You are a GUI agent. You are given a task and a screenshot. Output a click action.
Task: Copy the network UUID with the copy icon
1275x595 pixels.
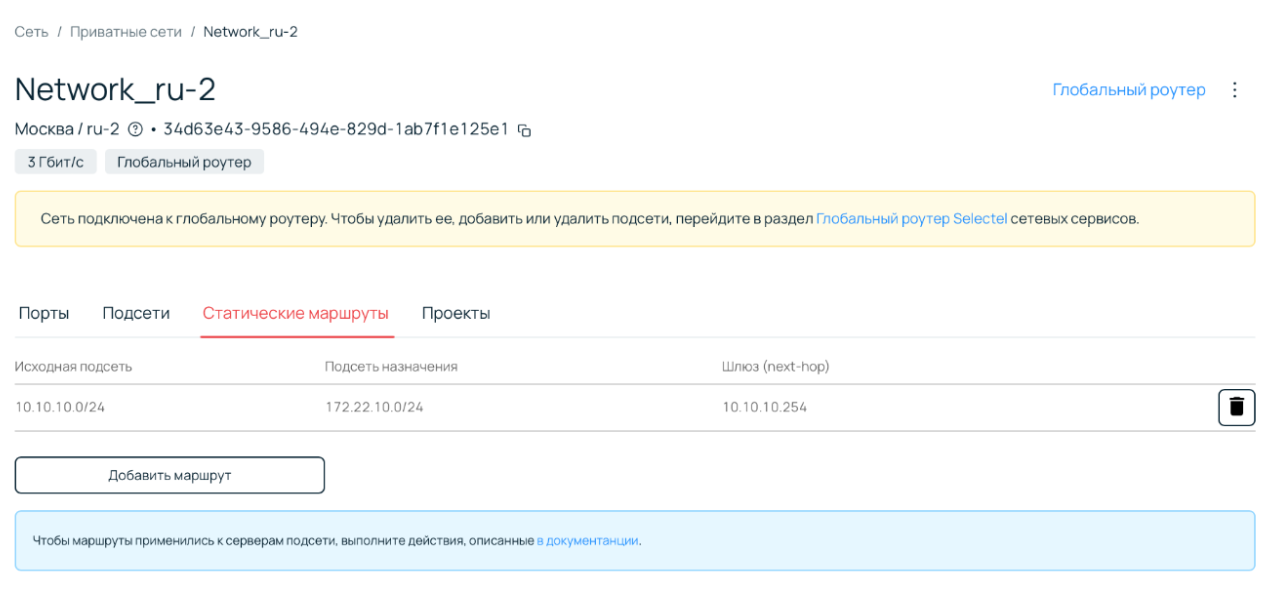(x=524, y=130)
